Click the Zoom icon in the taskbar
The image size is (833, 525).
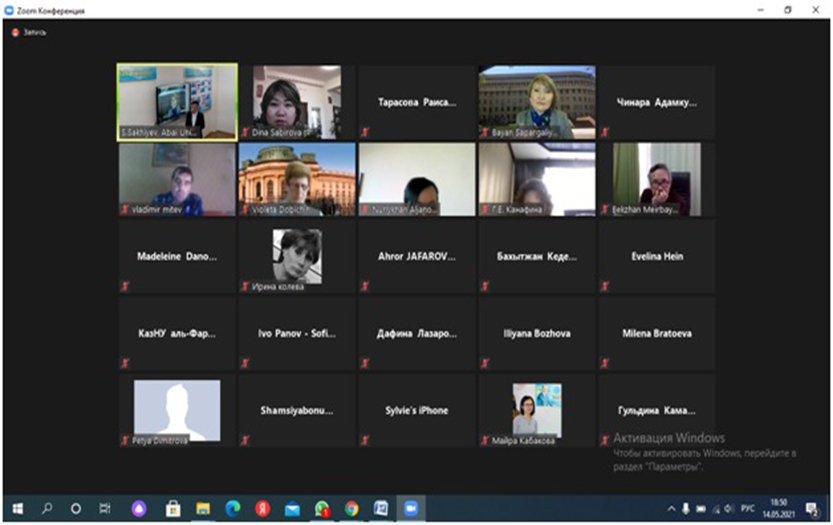(x=410, y=508)
